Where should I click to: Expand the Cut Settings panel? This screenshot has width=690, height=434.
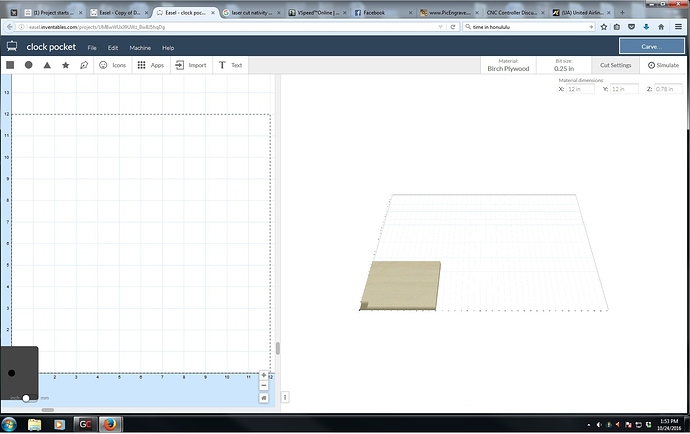coord(615,65)
